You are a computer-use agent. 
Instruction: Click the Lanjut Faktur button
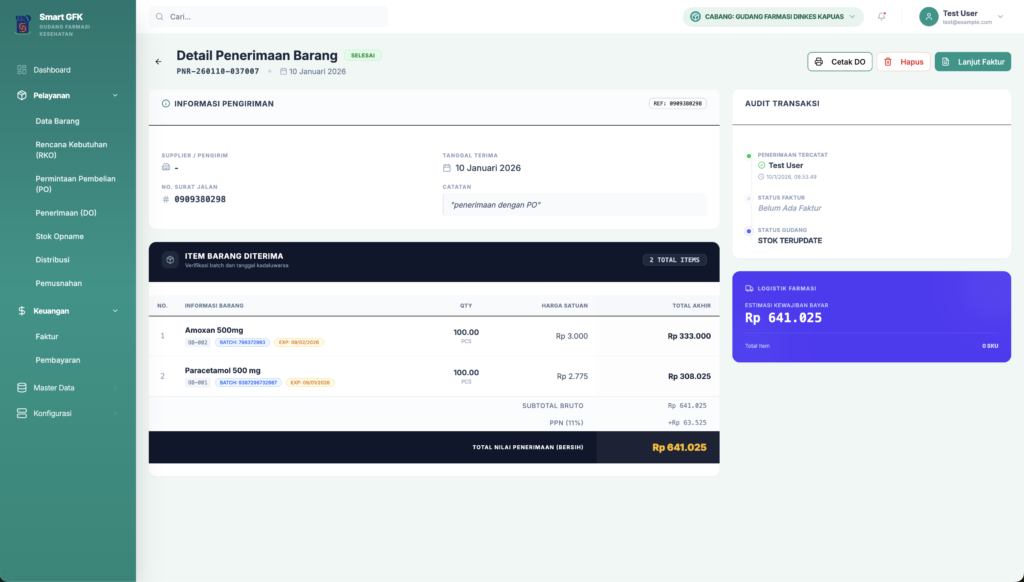pyautogui.click(x=972, y=62)
